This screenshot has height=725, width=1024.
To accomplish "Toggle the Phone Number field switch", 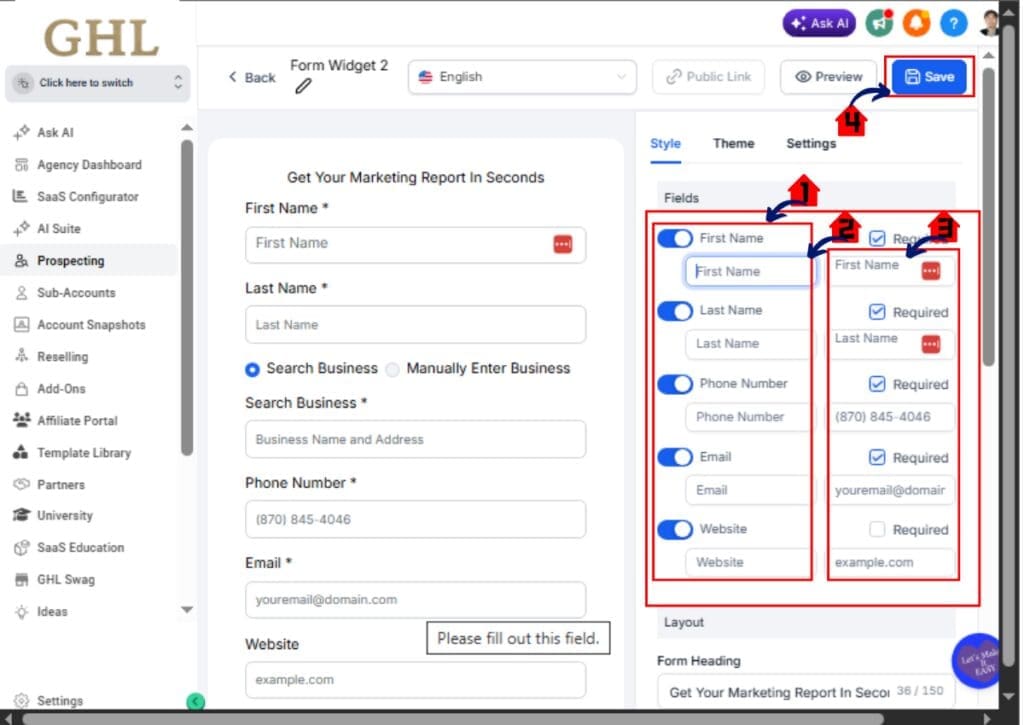I will tap(675, 384).
